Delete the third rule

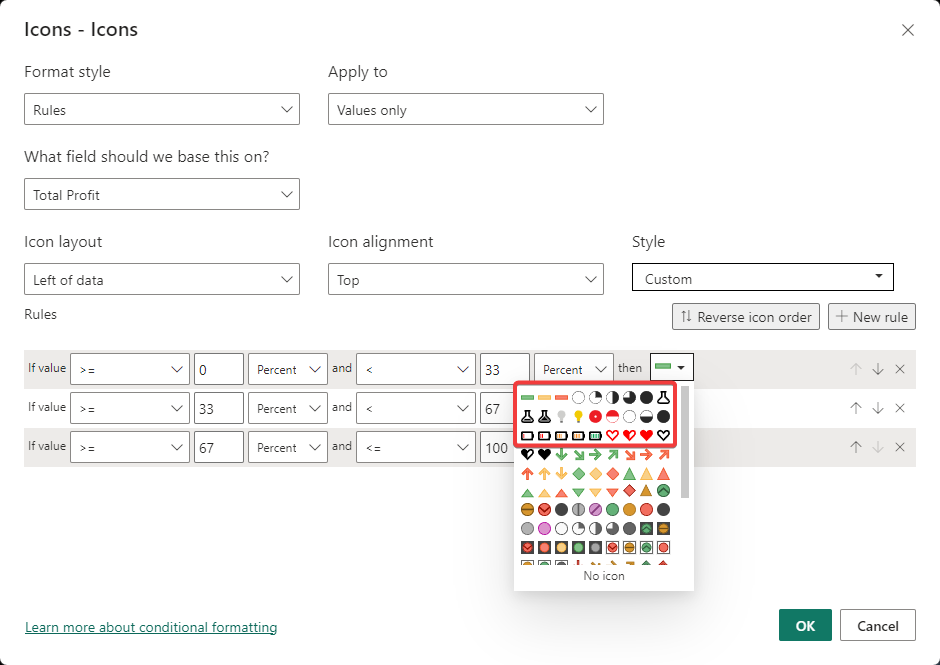click(x=900, y=447)
